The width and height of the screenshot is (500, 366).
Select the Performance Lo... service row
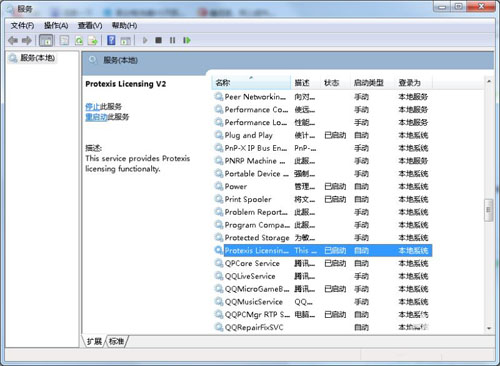322,122
